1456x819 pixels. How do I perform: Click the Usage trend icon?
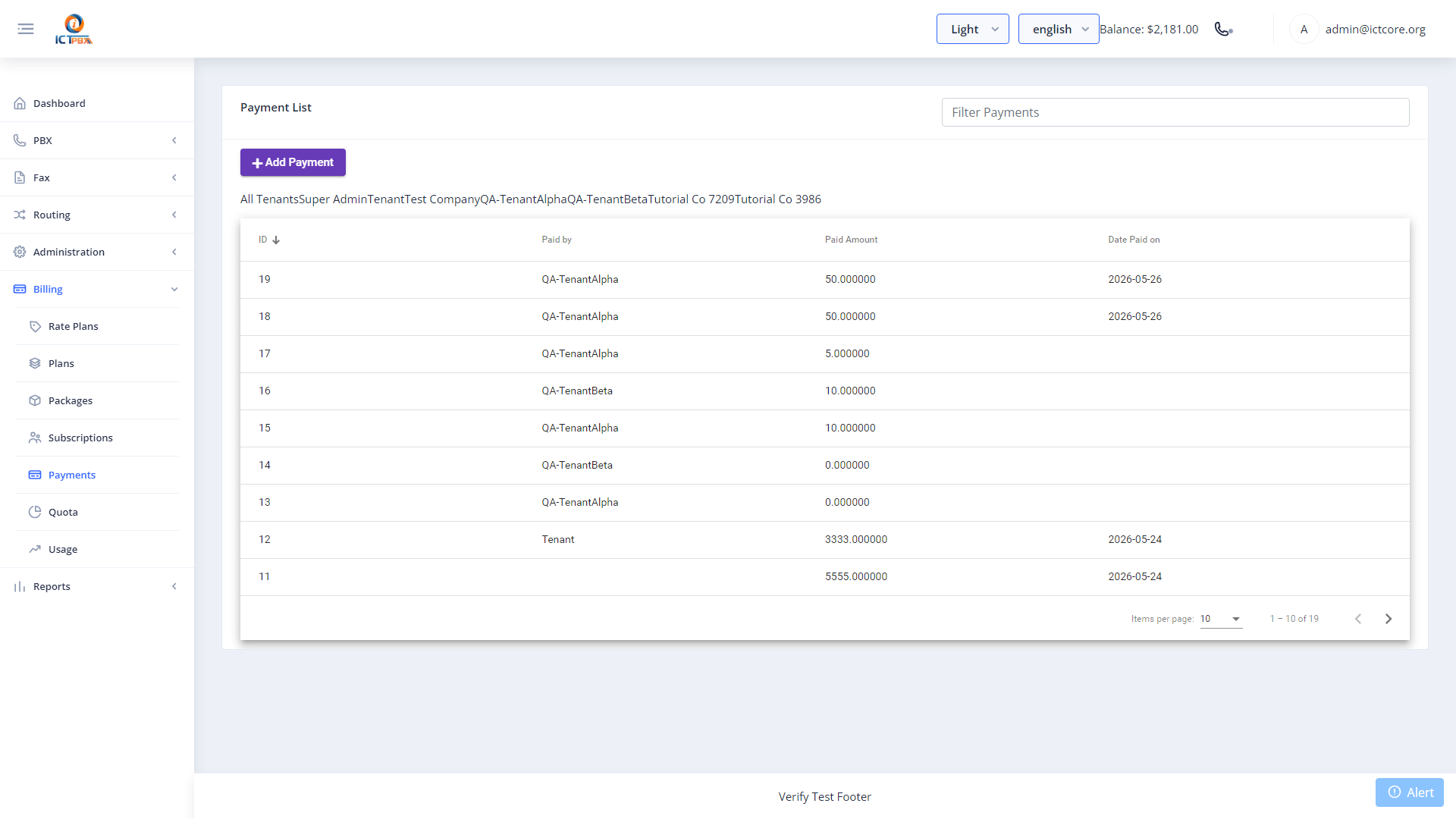tap(35, 549)
